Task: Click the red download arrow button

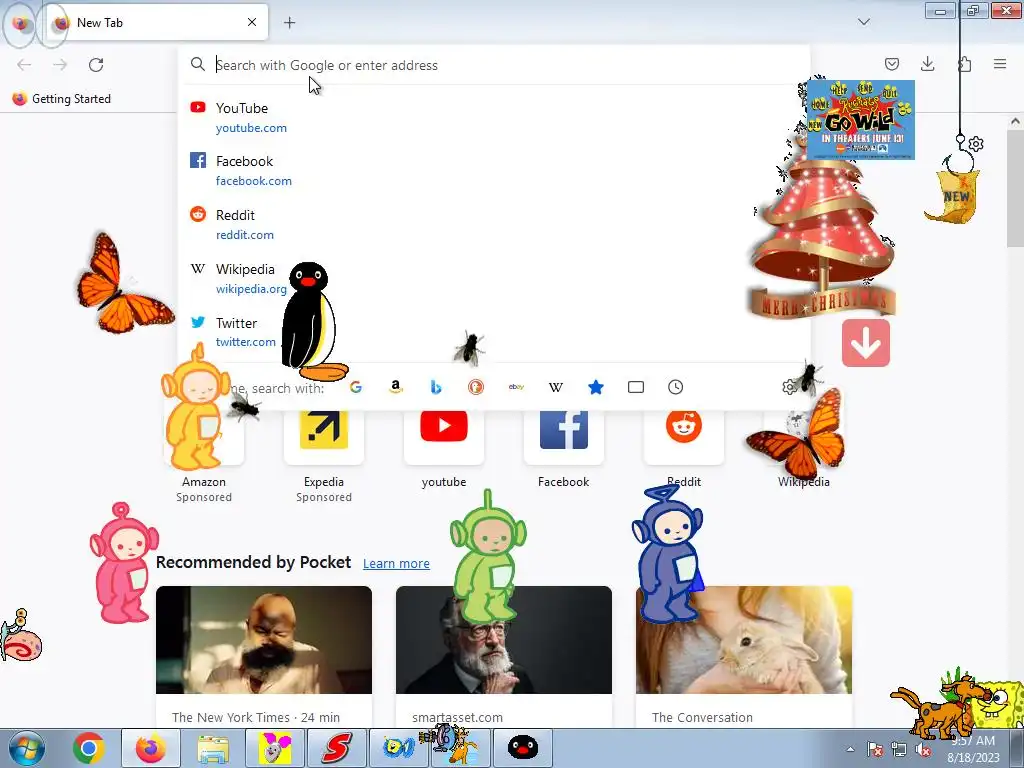Action: [866, 343]
